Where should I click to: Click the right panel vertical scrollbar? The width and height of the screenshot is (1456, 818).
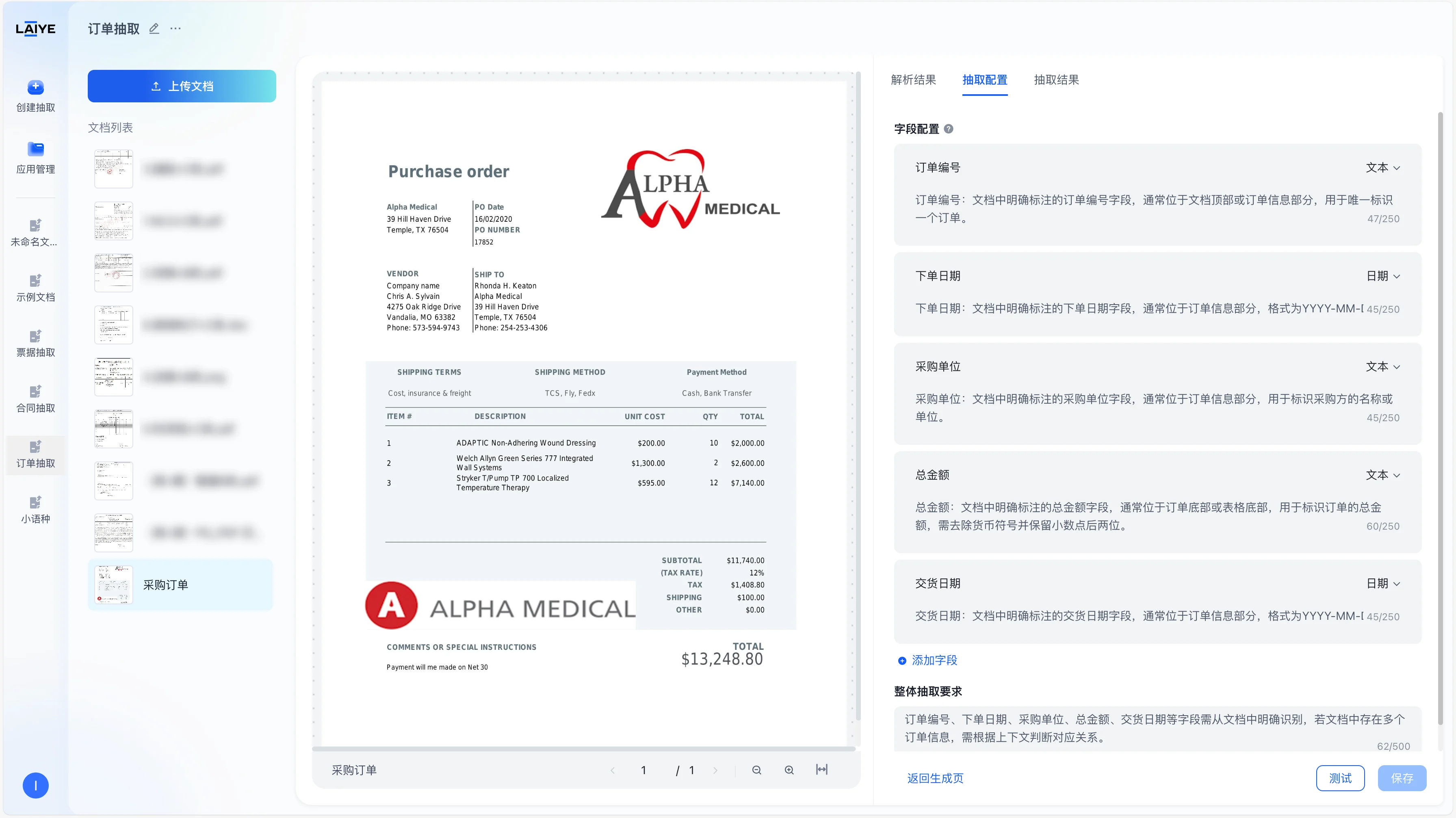point(1440,418)
